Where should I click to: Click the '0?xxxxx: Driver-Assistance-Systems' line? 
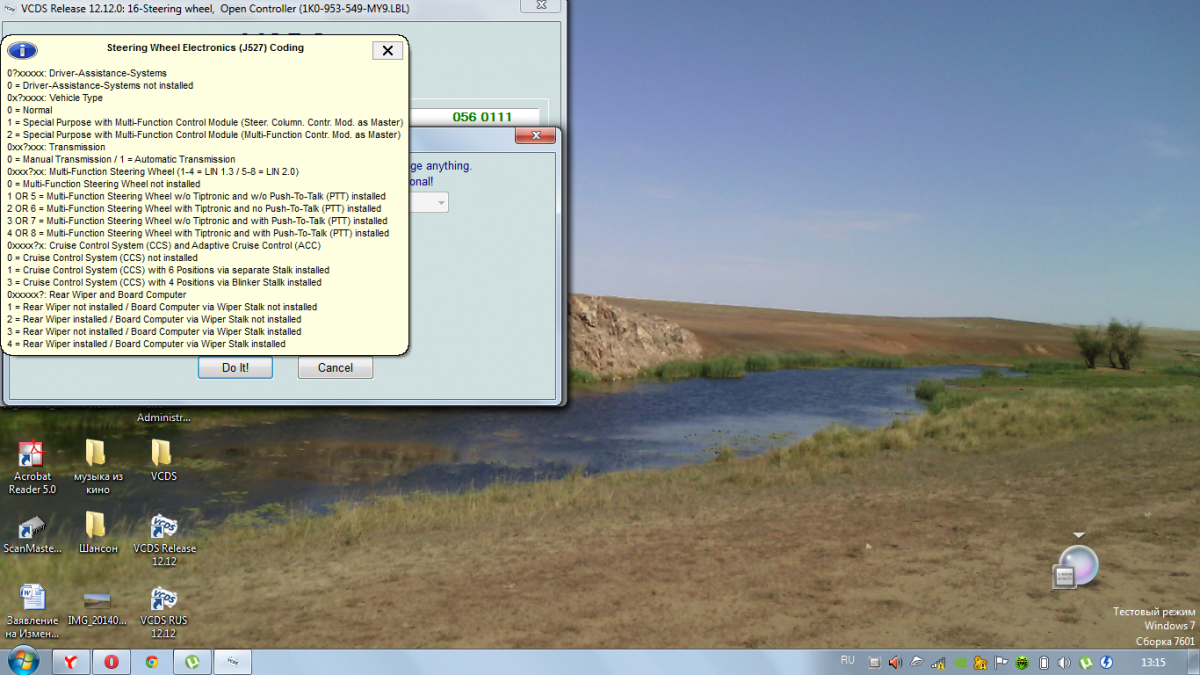87,73
